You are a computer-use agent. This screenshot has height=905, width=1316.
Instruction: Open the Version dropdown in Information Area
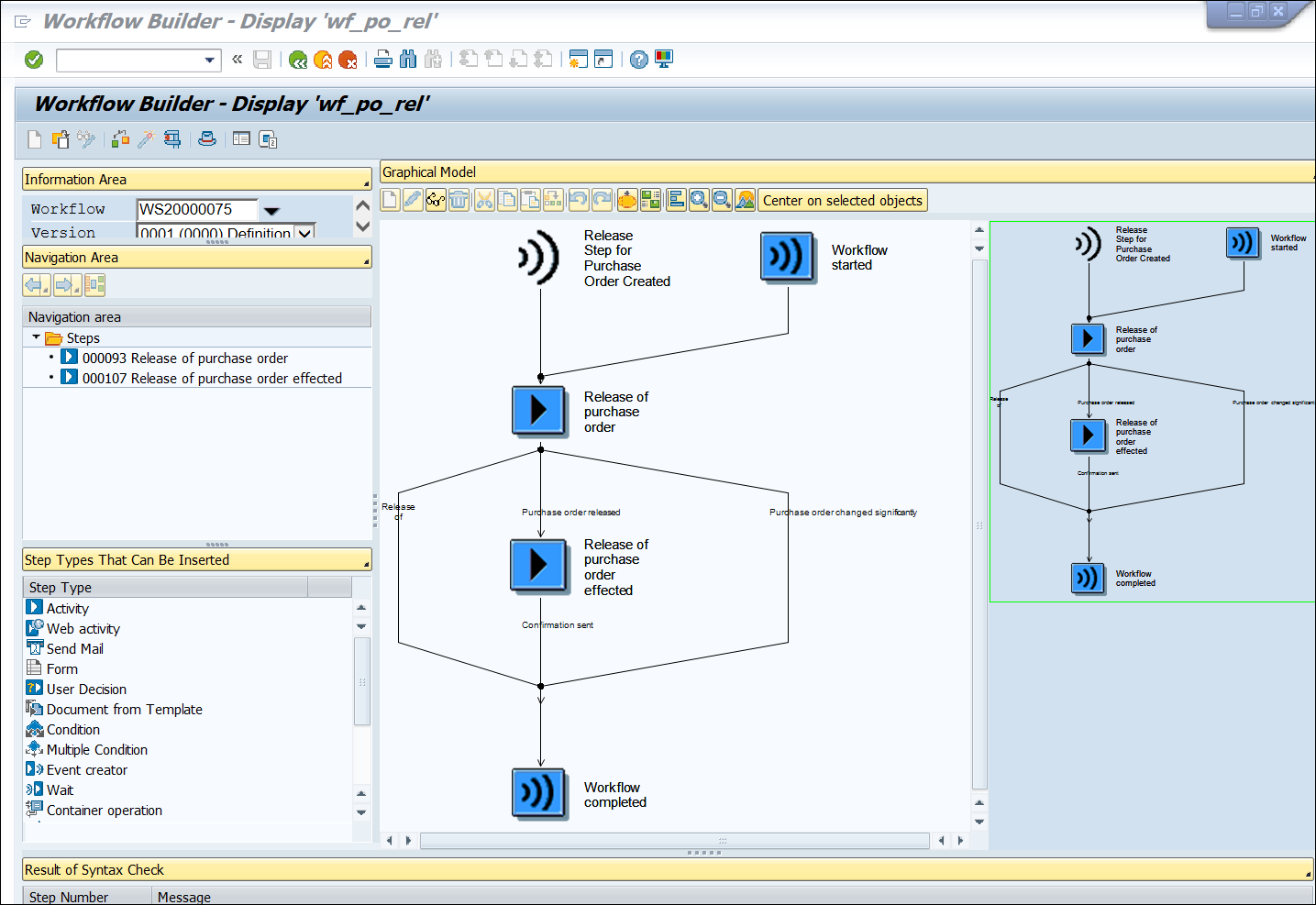(304, 234)
